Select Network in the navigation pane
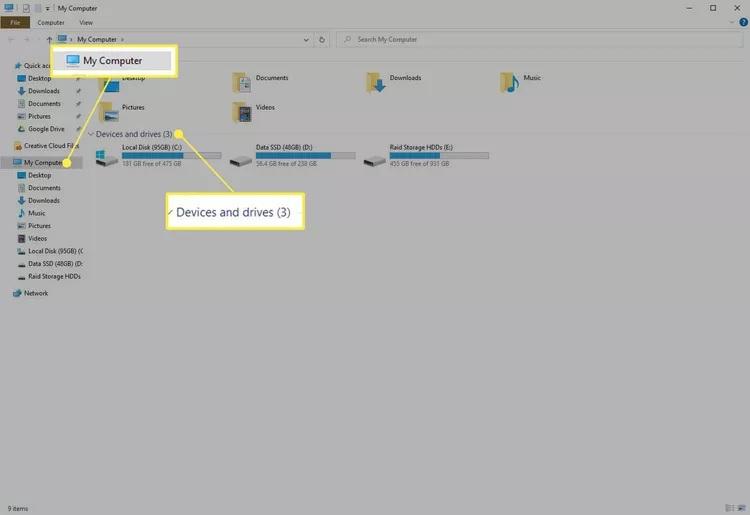The height and width of the screenshot is (515, 750). [35, 293]
